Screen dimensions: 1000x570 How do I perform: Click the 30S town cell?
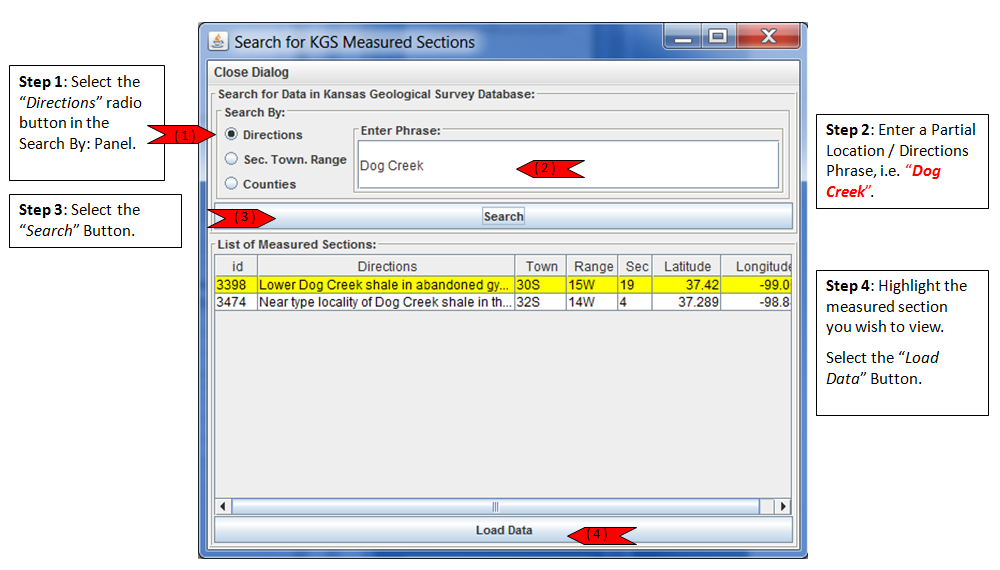540,285
